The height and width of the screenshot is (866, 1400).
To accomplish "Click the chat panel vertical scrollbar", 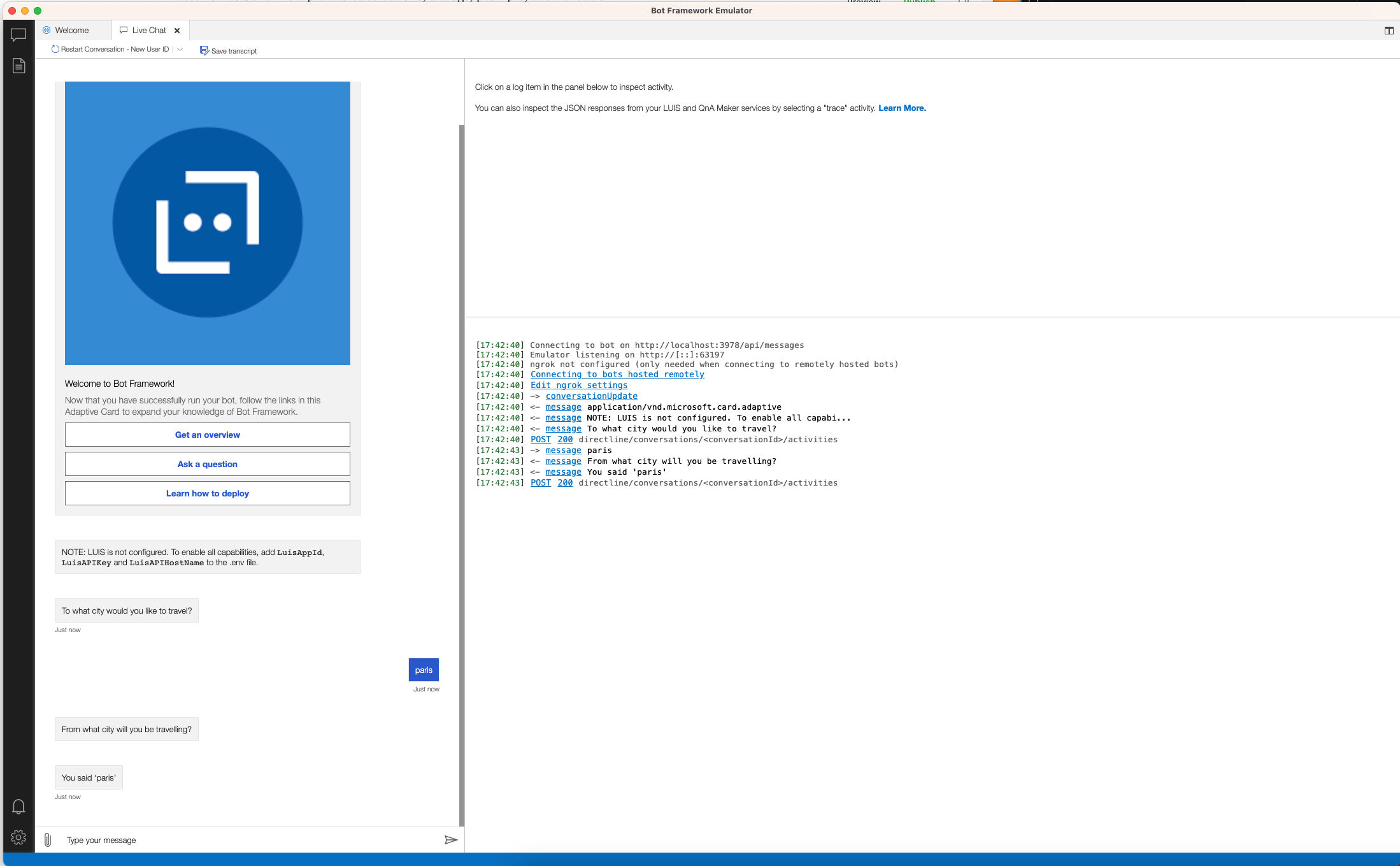I will [461, 446].
